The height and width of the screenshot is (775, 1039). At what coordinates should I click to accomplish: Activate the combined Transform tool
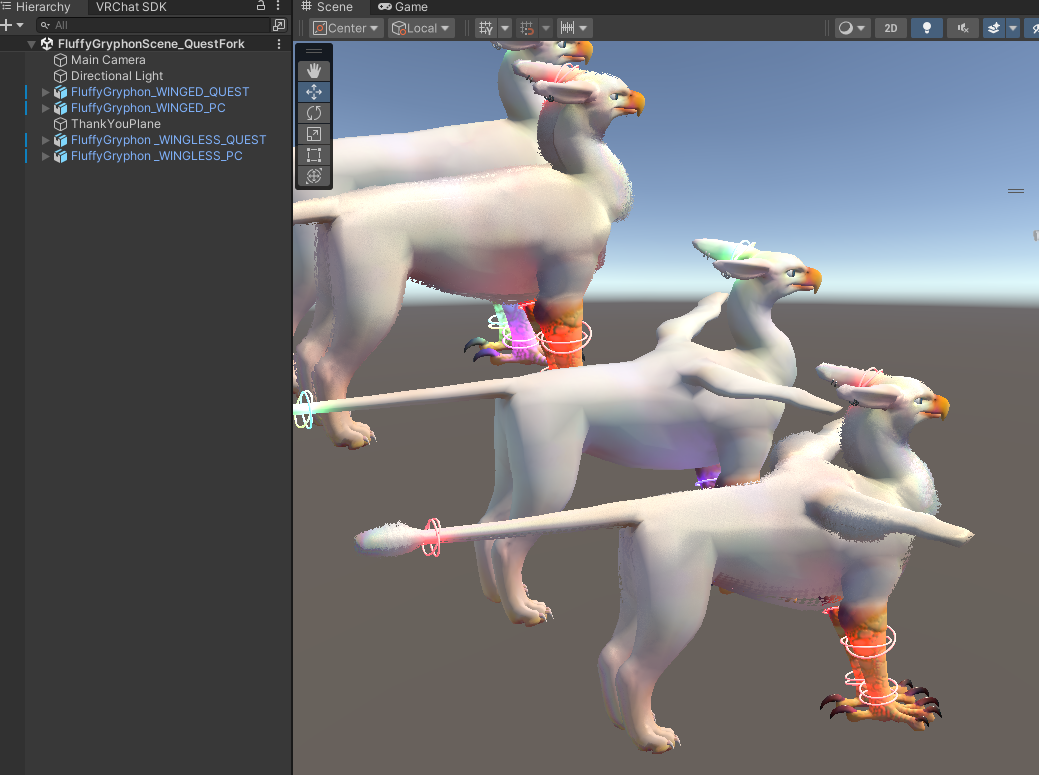click(x=314, y=176)
